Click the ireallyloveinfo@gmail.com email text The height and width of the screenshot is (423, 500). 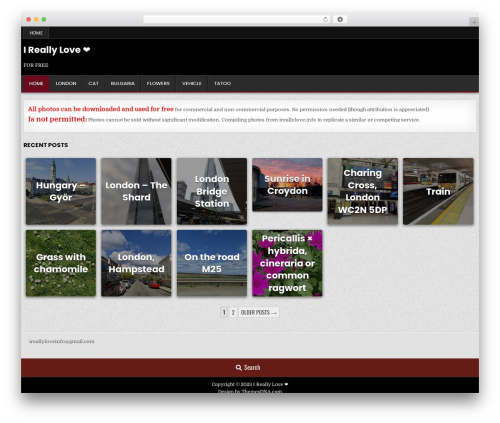click(62, 341)
